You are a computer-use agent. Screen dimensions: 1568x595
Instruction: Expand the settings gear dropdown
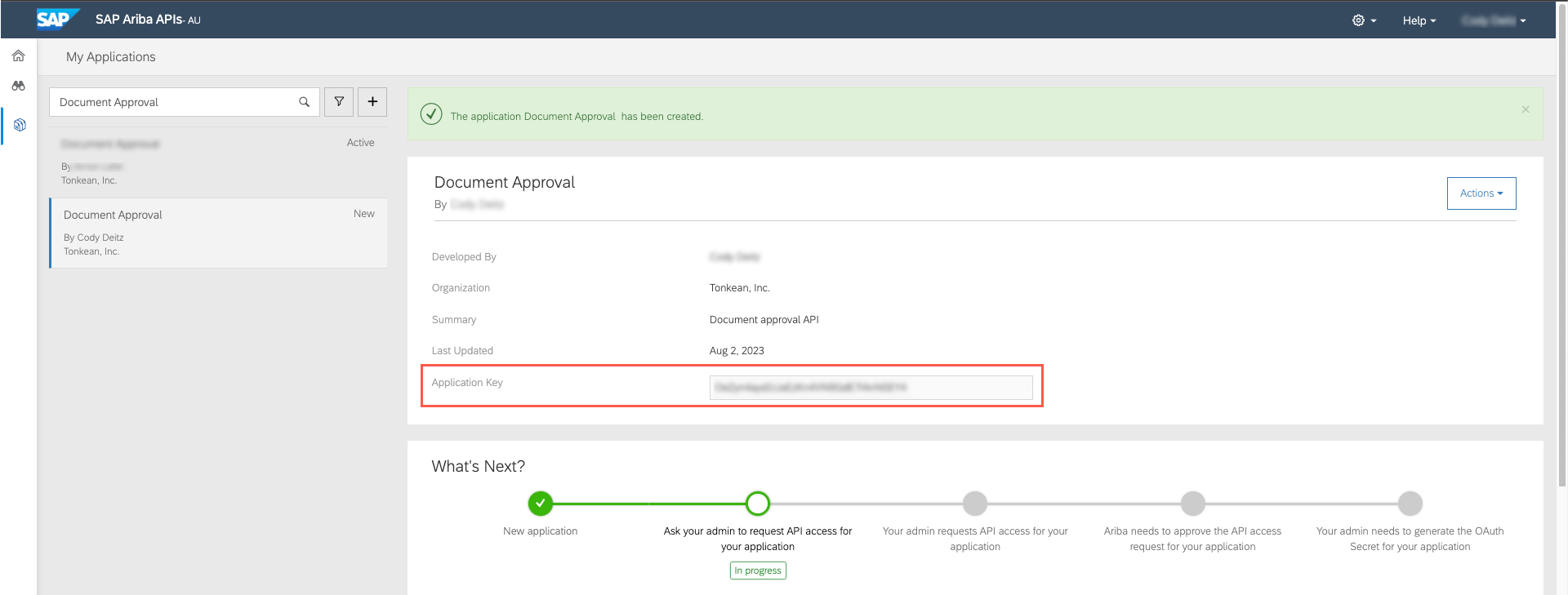click(x=1363, y=20)
